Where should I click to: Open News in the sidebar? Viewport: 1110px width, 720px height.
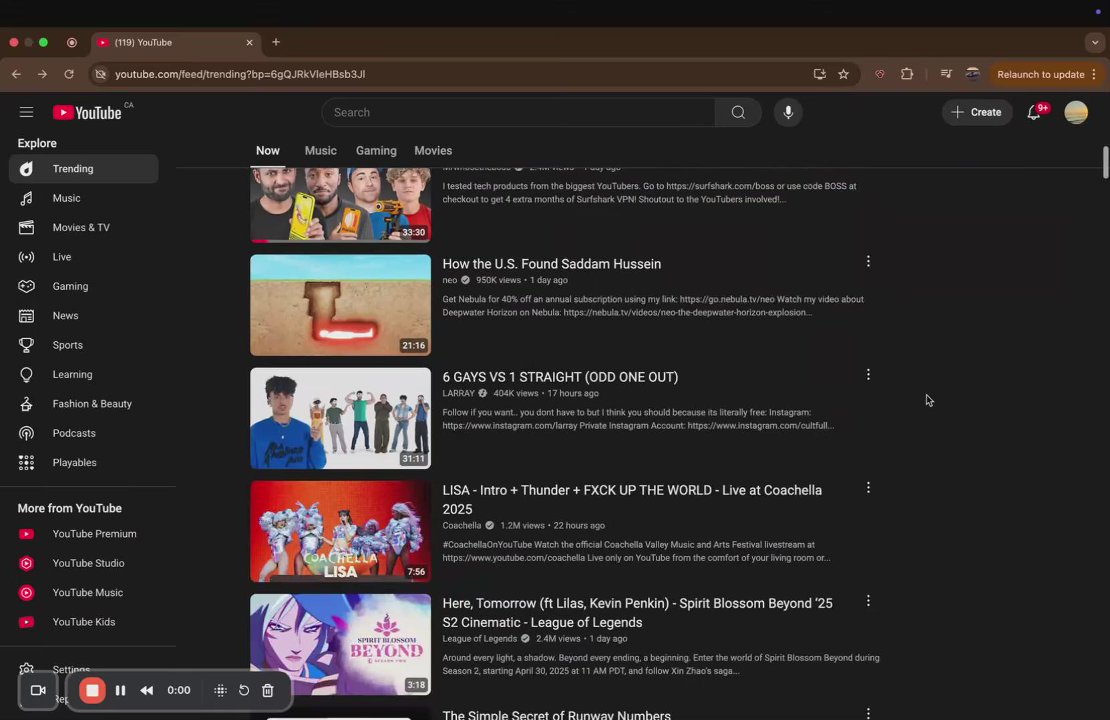[x=84, y=316]
